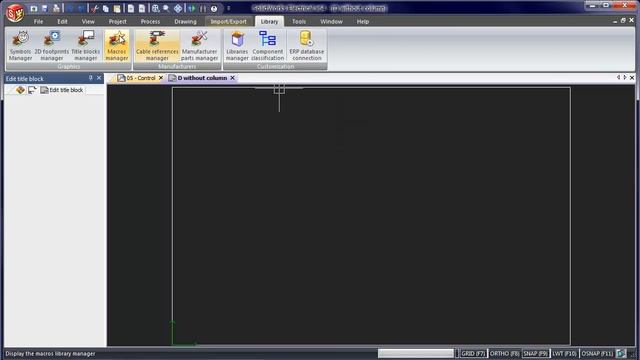Launch the Macros manager
The height and width of the screenshot is (360, 640).
(x=117, y=46)
